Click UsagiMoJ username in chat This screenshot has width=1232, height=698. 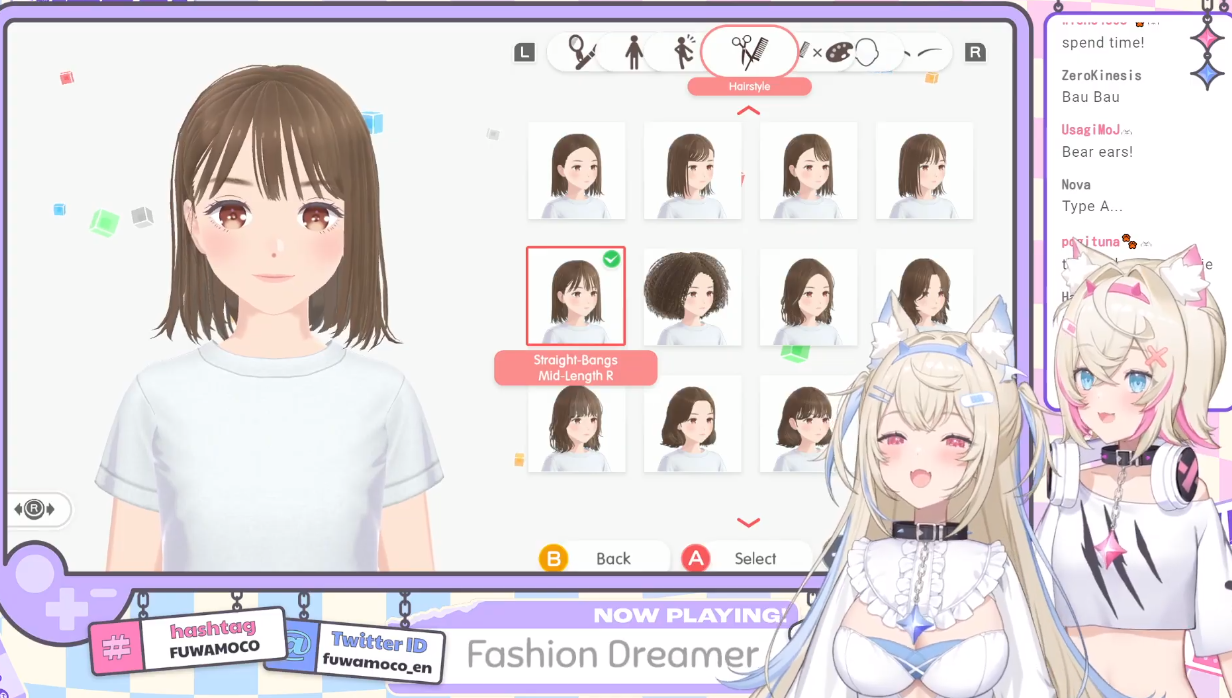[1091, 130]
